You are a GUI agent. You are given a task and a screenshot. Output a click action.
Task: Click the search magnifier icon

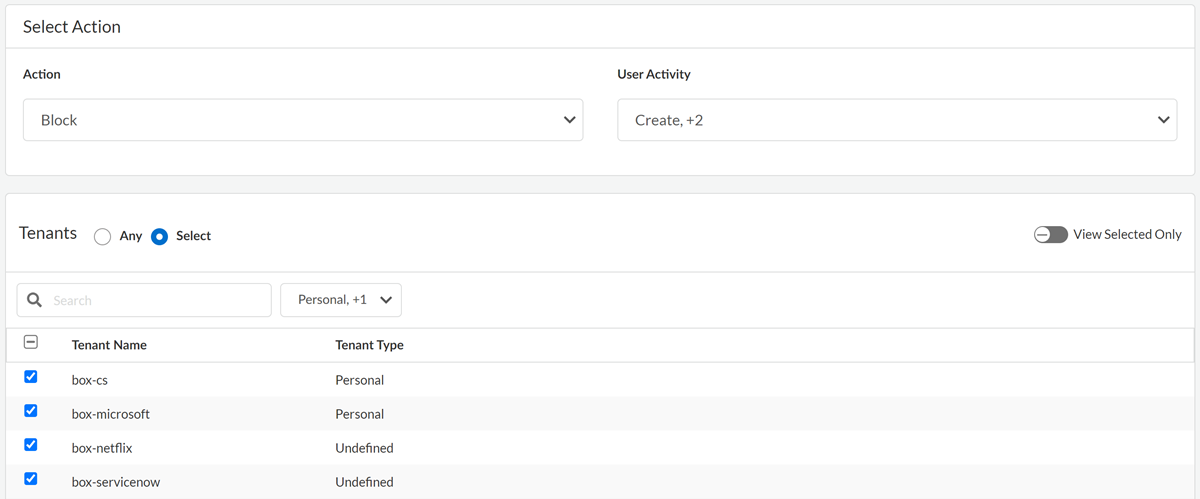tap(35, 300)
